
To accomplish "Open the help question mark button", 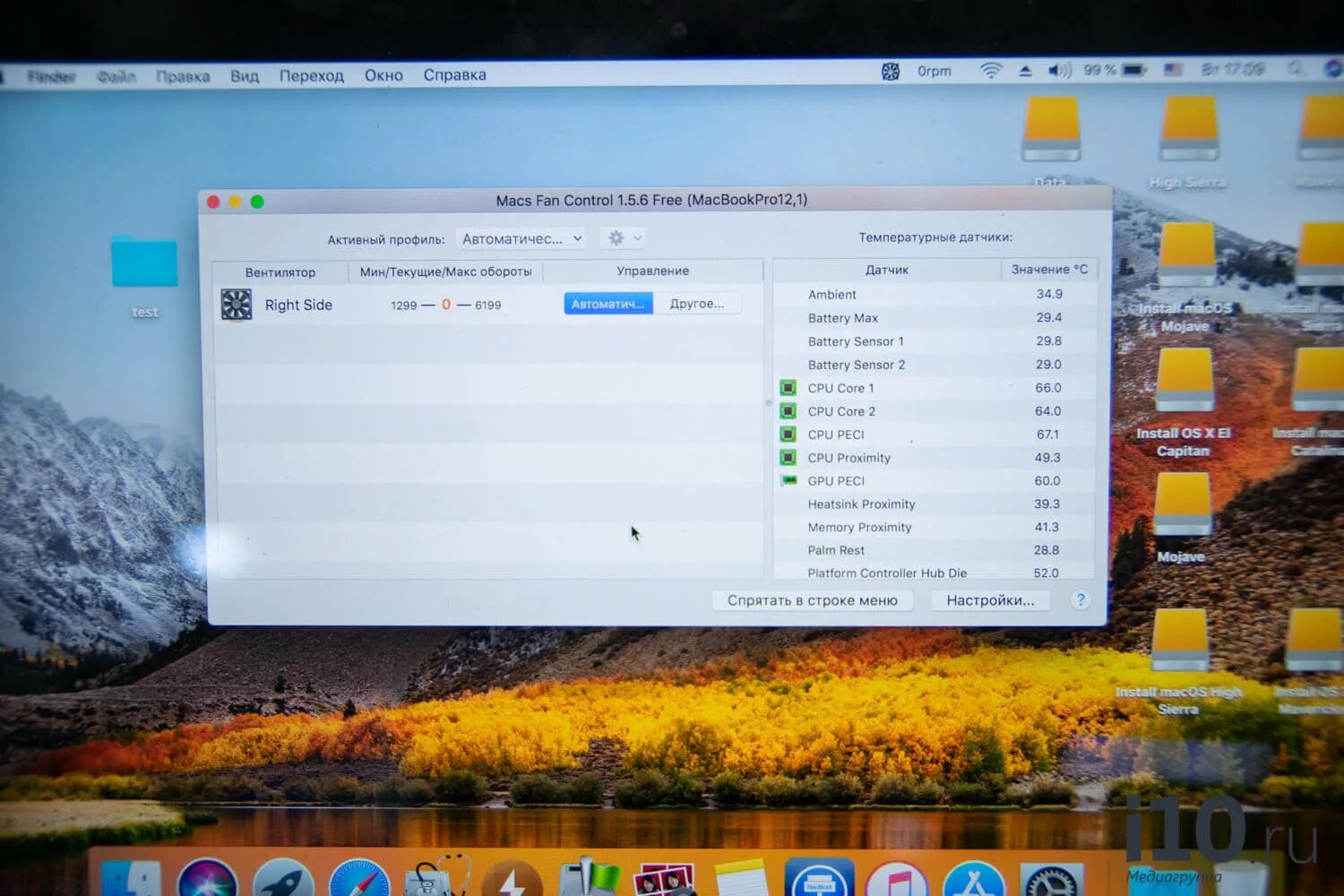I will 1081,599.
